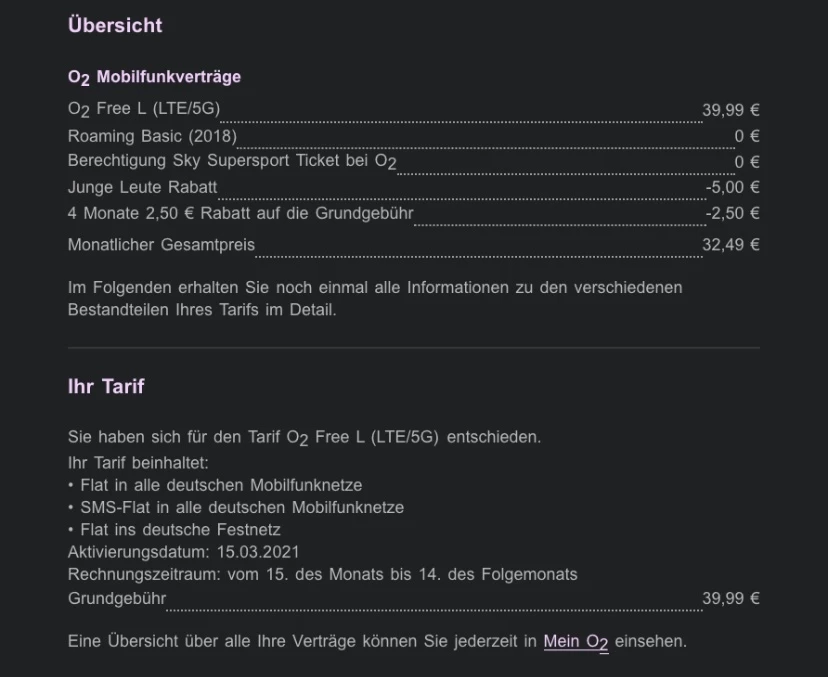Click the 39,99 € price for O2 Free L
The height and width of the screenshot is (677, 828).
(730, 110)
